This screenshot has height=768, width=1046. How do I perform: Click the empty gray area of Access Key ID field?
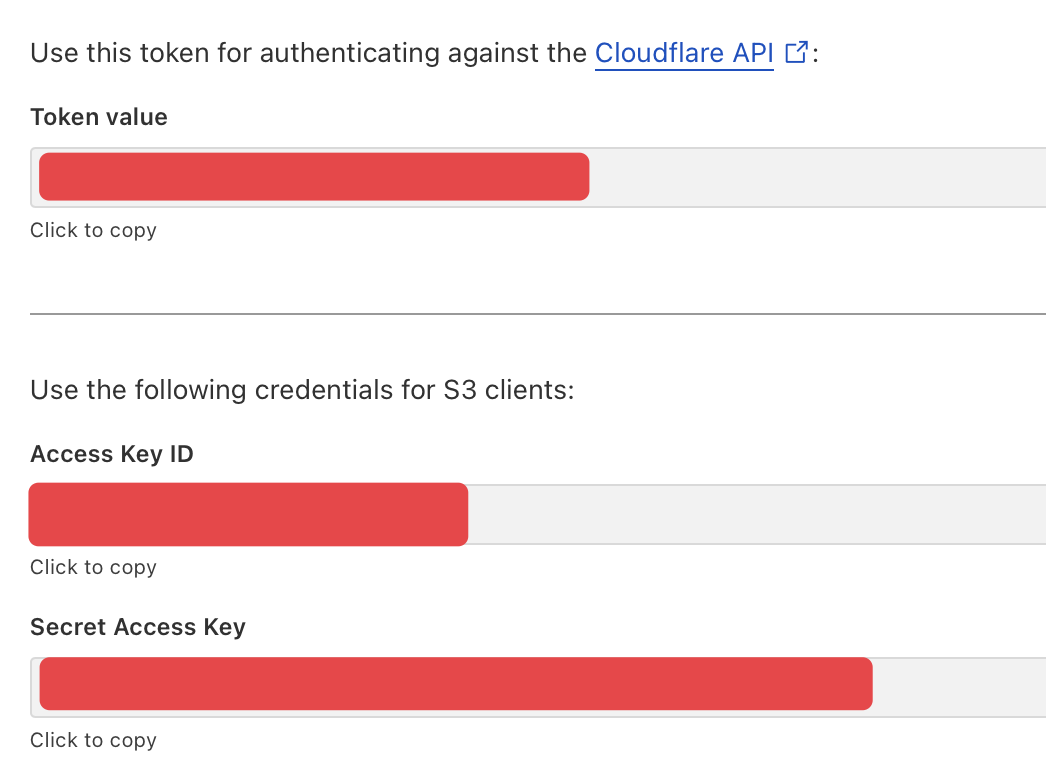pyautogui.click(x=755, y=514)
